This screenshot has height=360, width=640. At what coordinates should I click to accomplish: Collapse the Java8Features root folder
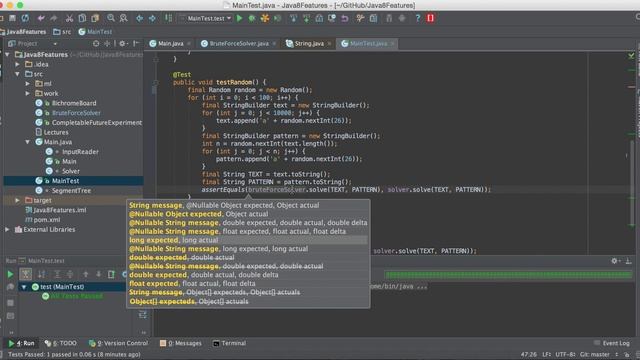tap(7, 54)
